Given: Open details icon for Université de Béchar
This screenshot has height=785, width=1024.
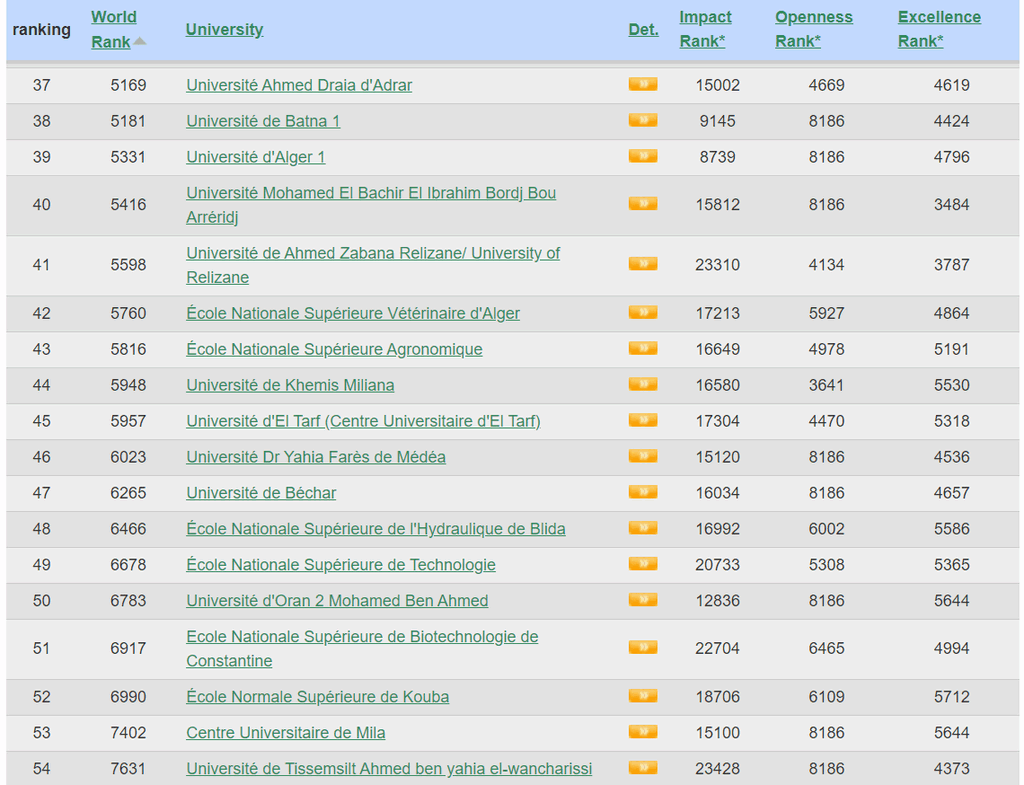Looking at the screenshot, I should pyautogui.click(x=643, y=492).
